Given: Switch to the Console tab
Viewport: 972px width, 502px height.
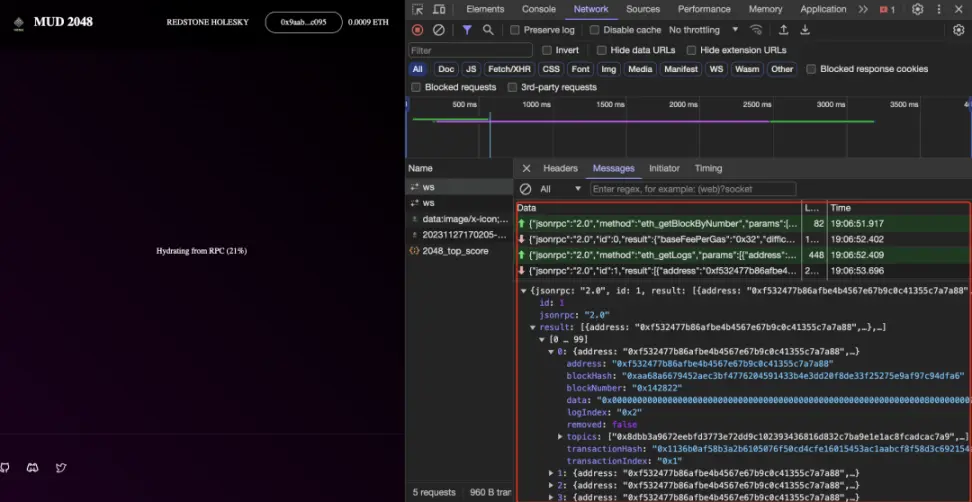Looking at the screenshot, I should (x=539, y=9).
